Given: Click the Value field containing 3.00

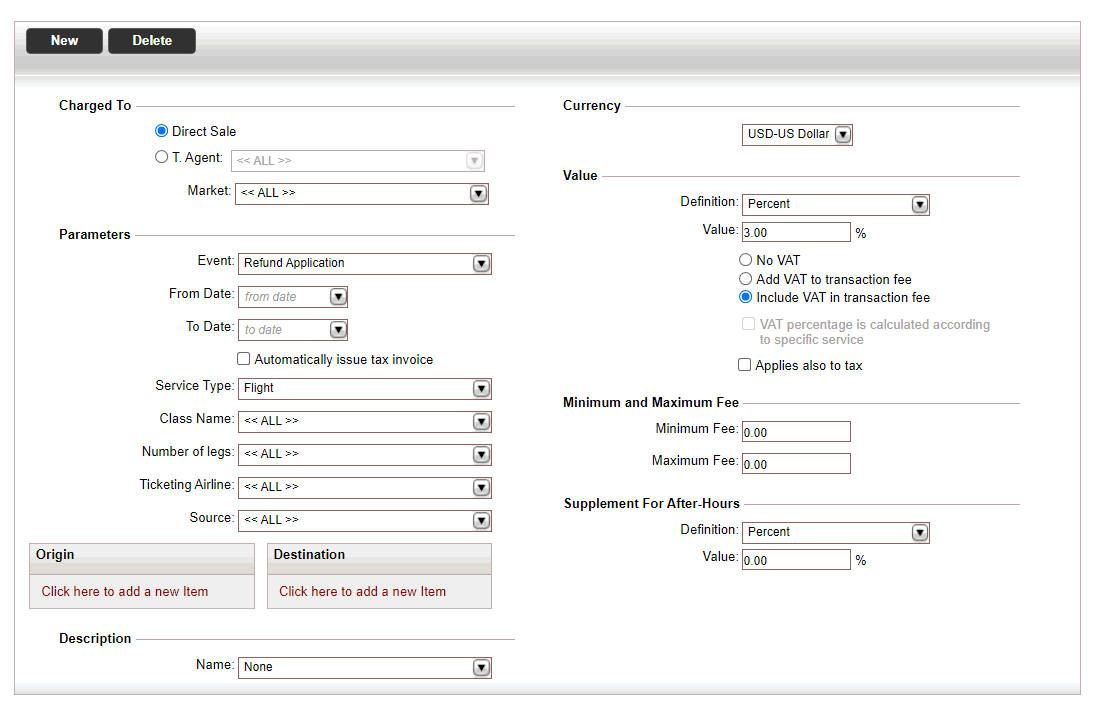Looking at the screenshot, I should 796,232.
